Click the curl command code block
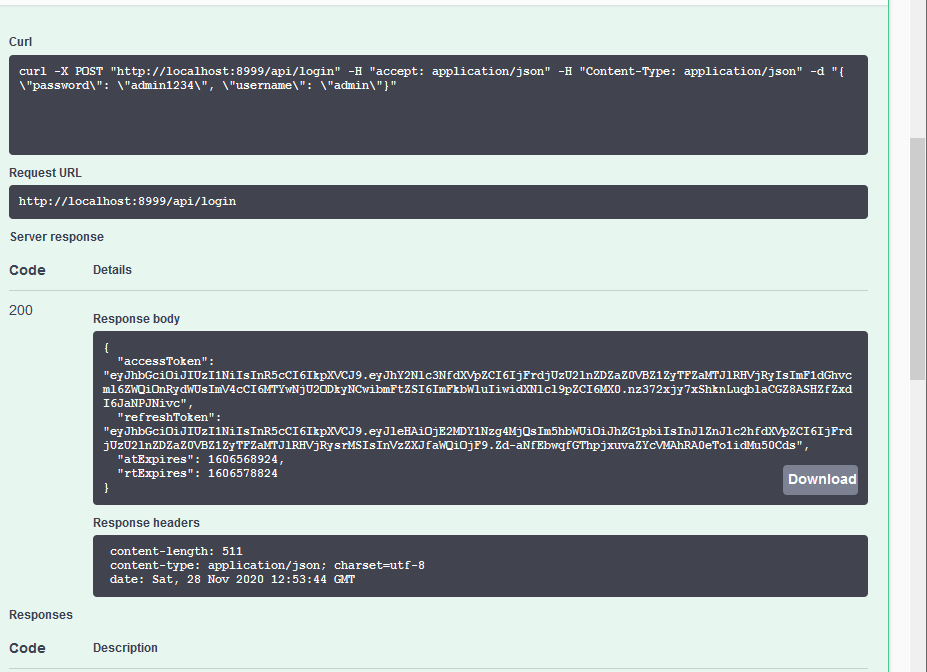The height and width of the screenshot is (672, 927). tap(438, 105)
